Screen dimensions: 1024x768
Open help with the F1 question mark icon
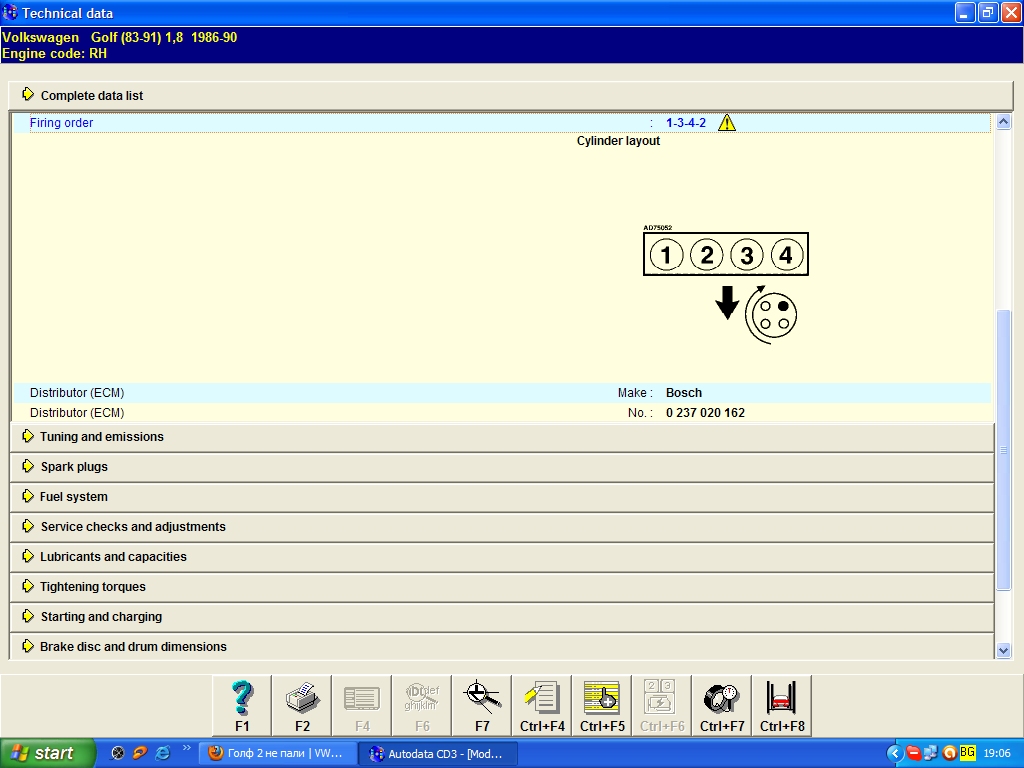242,705
